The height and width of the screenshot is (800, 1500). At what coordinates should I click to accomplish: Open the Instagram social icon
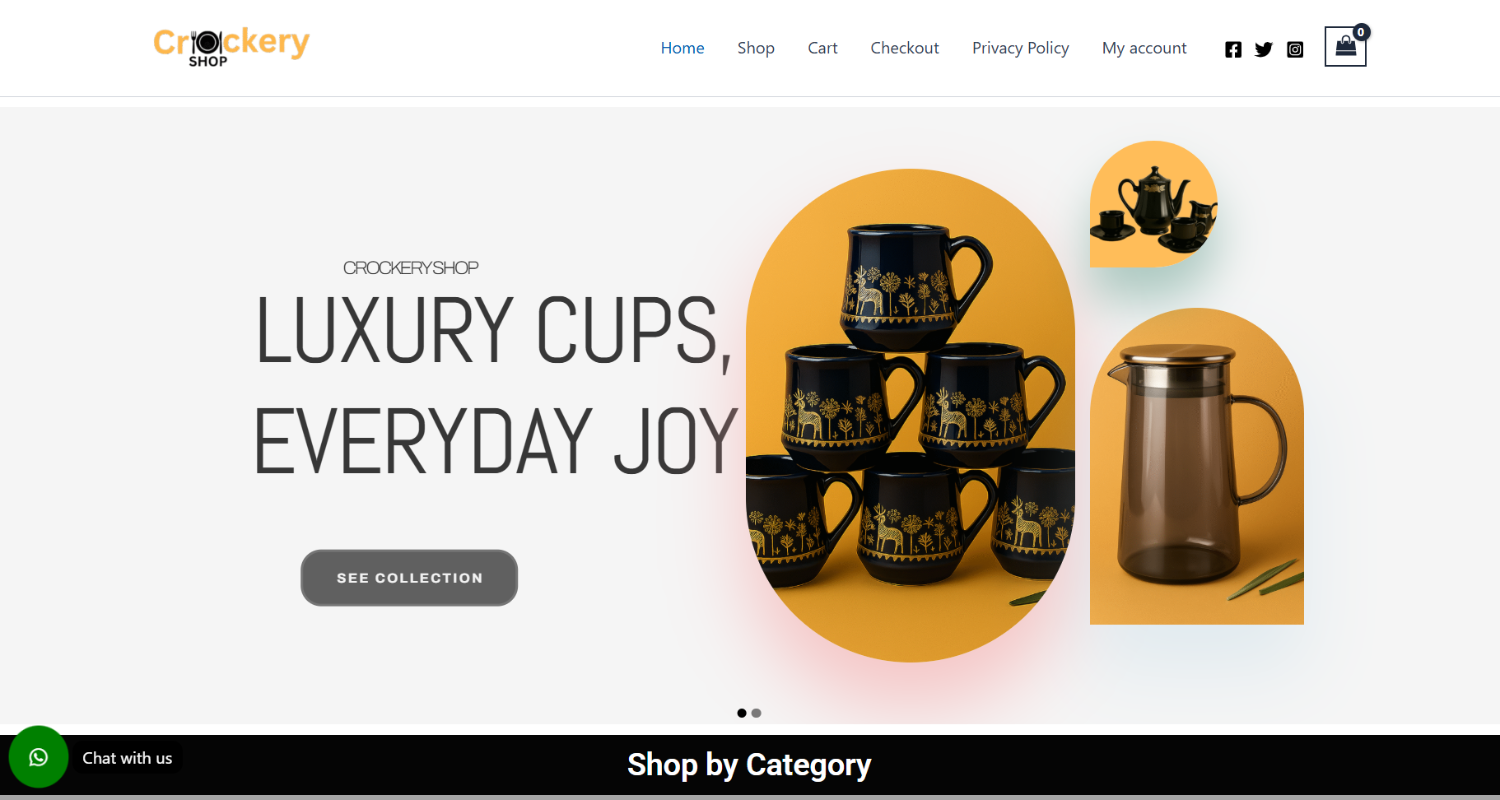pyautogui.click(x=1295, y=49)
